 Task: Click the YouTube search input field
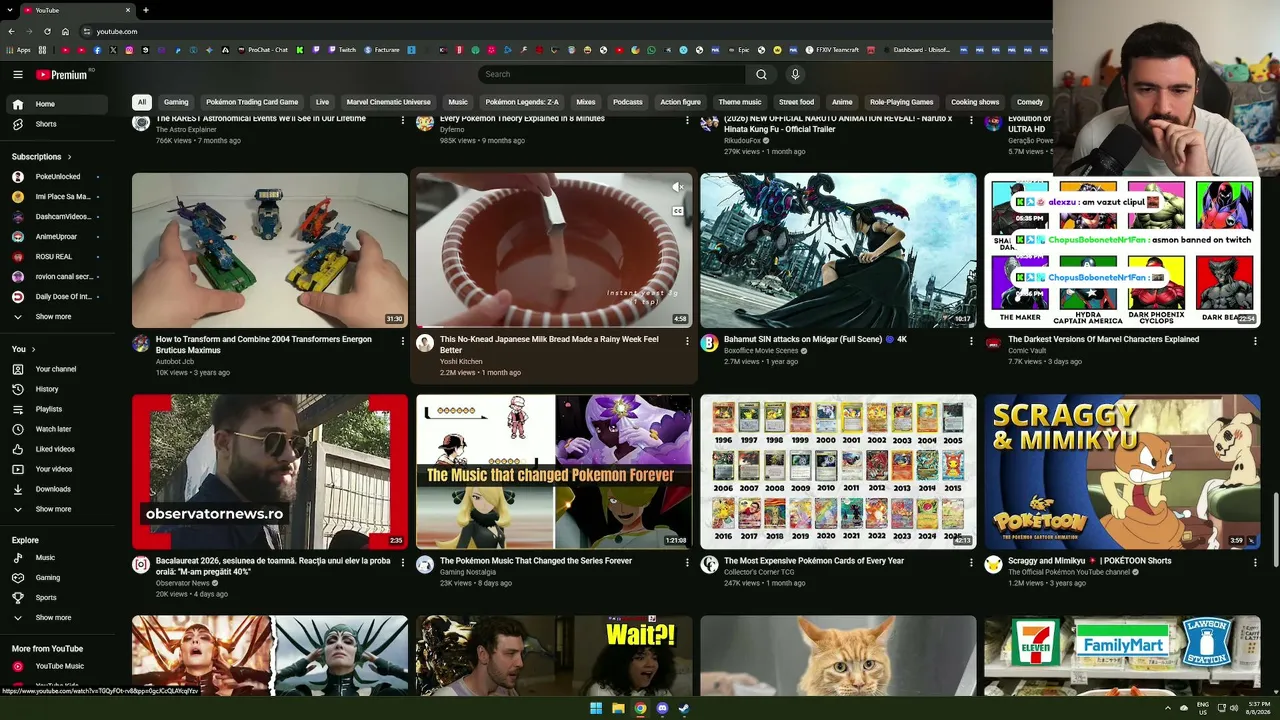(x=612, y=74)
